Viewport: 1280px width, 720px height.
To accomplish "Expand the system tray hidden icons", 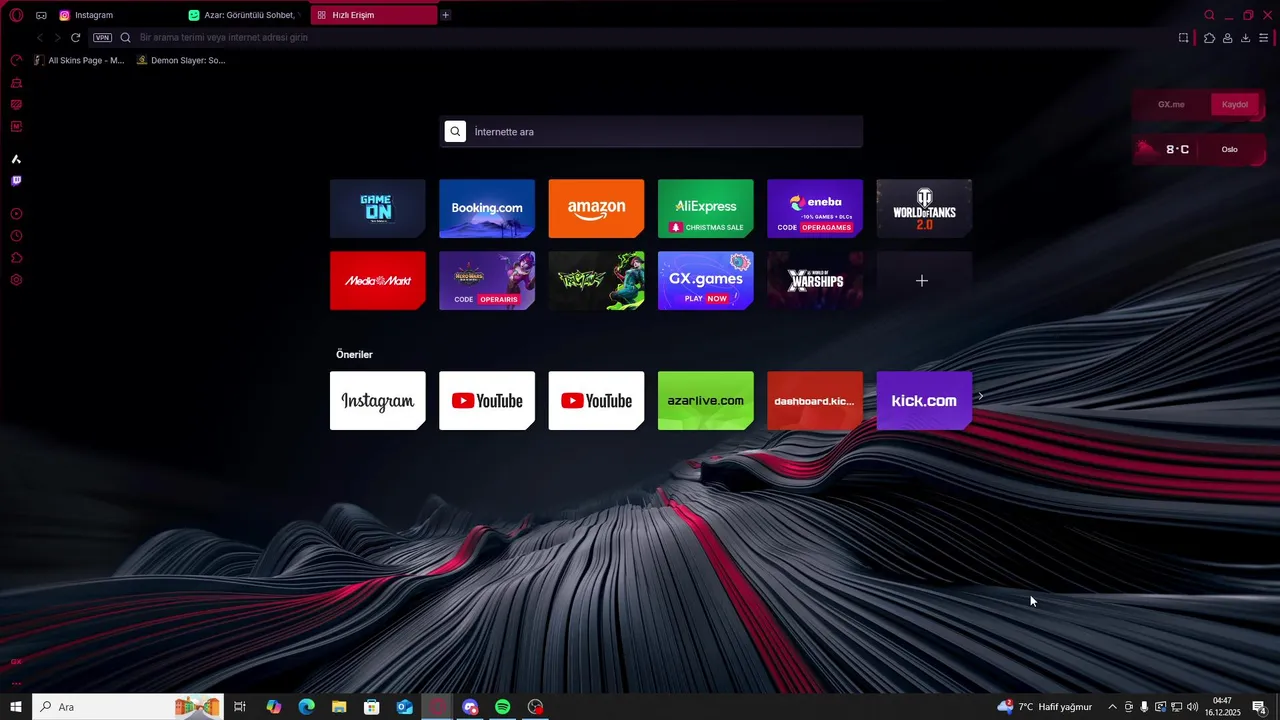I will point(1112,707).
